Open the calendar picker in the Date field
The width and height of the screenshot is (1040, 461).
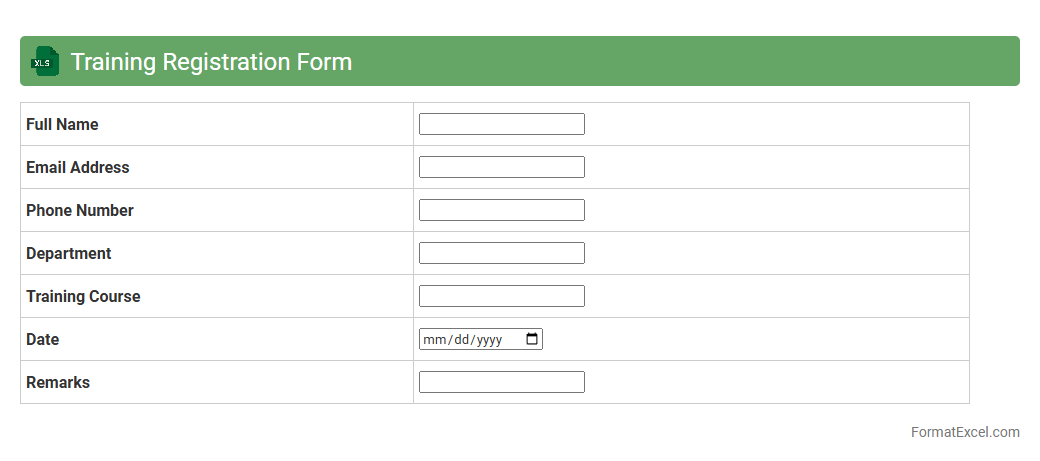click(x=532, y=339)
